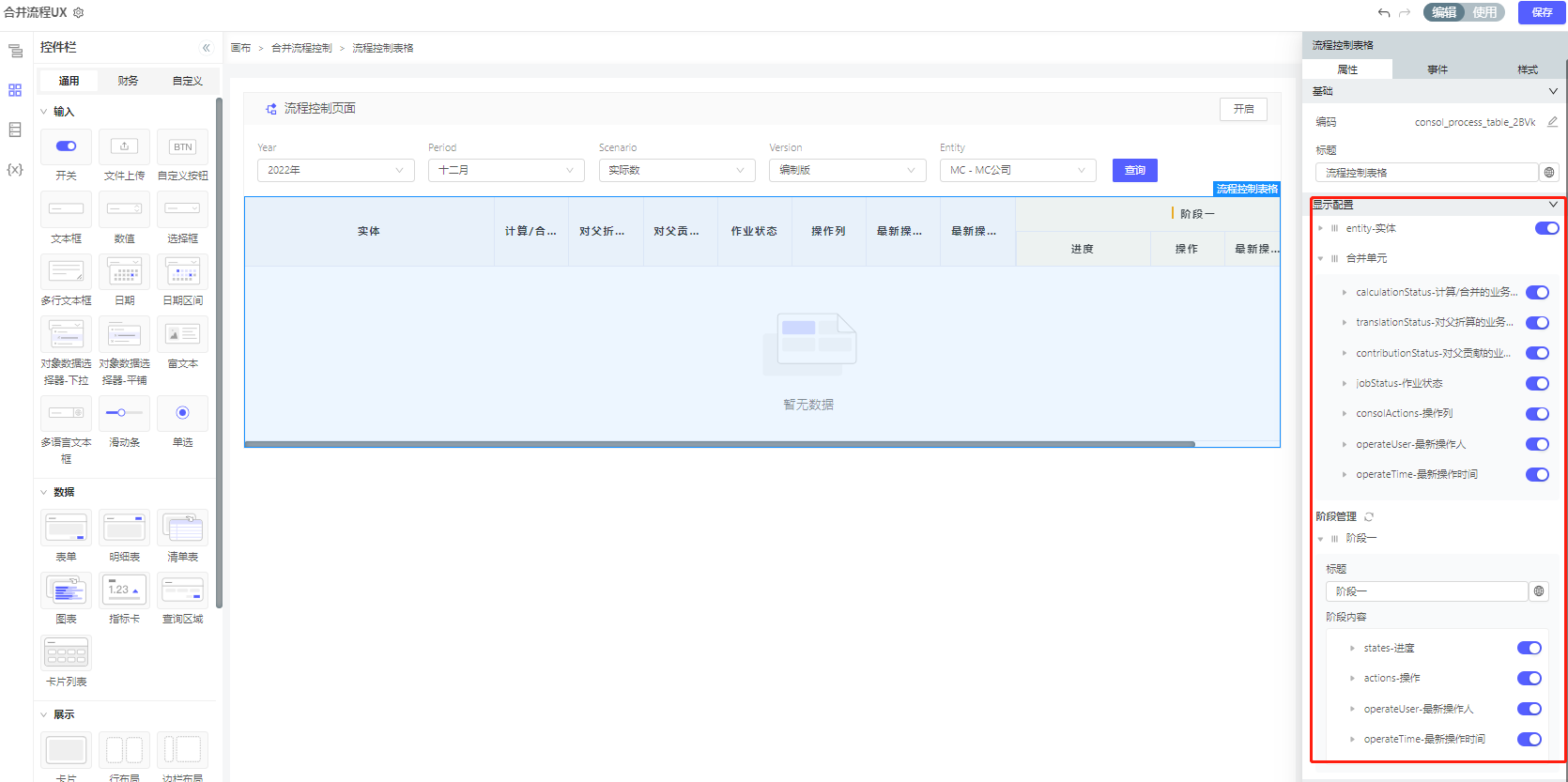
Task: Click the blue 查询 button
Action: click(1134, 170)
